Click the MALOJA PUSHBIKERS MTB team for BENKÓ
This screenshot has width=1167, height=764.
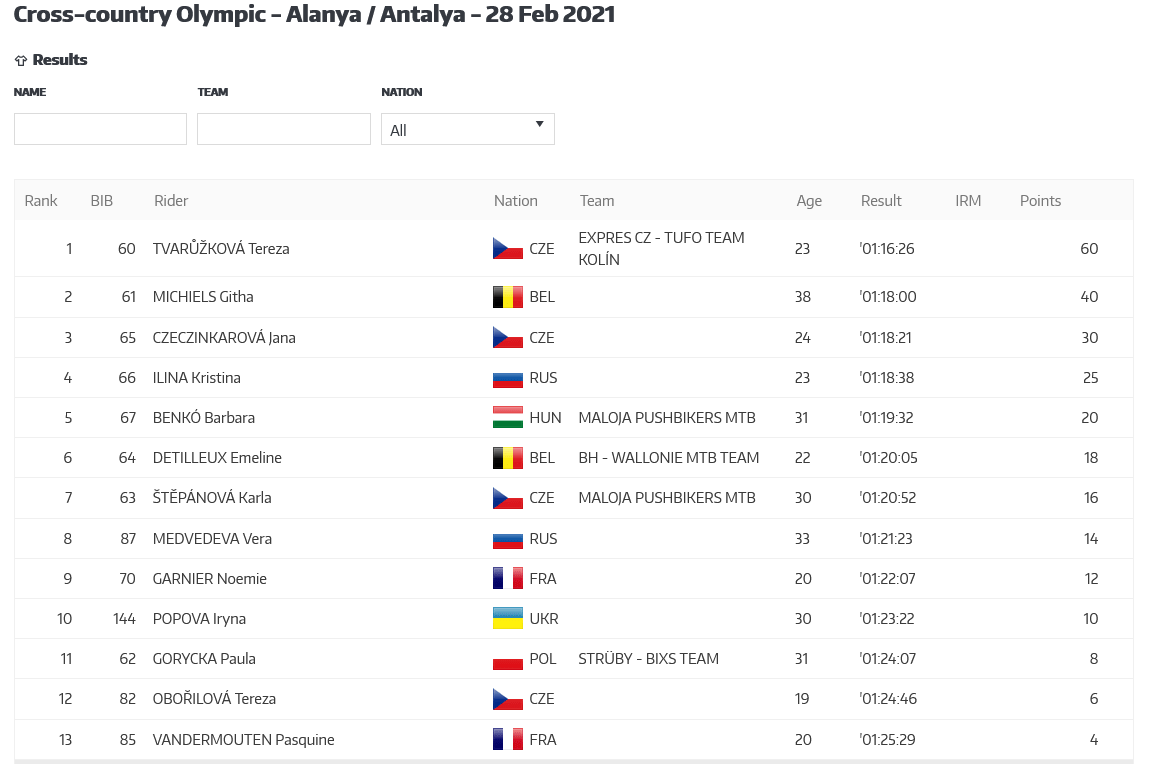click(667, 418)
